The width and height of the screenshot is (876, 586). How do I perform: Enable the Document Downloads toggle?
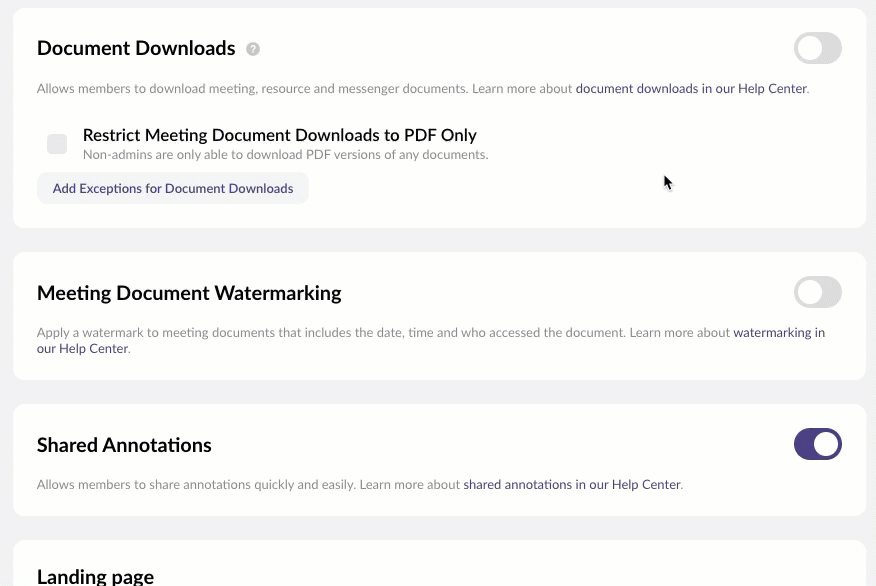click(817, 48)
